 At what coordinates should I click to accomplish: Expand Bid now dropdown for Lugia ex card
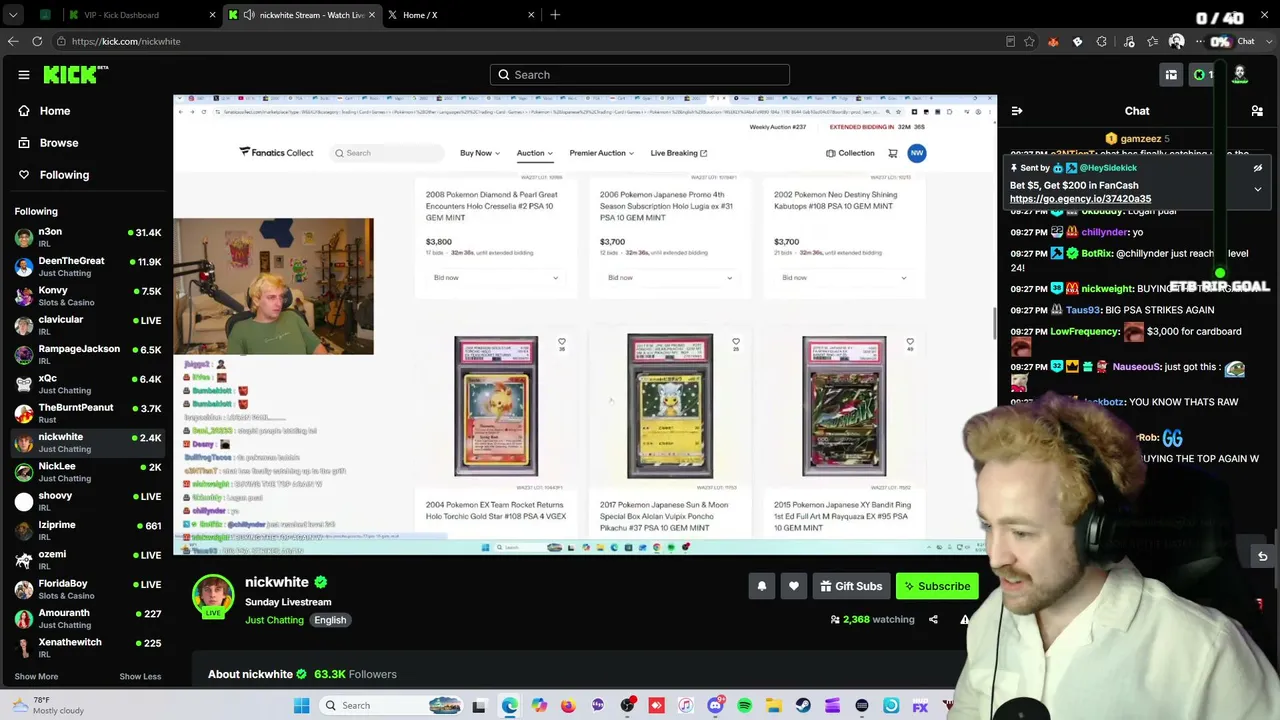670,277
